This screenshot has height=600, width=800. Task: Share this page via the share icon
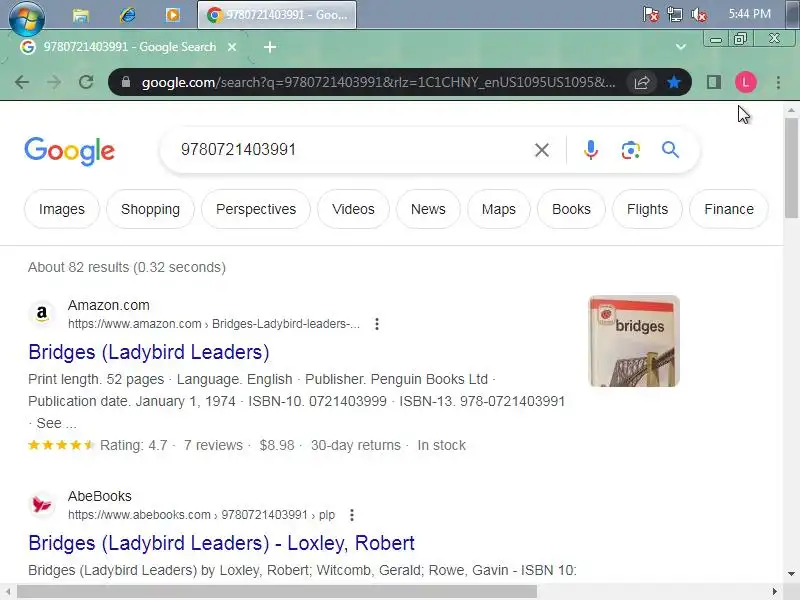[x=642, y=82]
